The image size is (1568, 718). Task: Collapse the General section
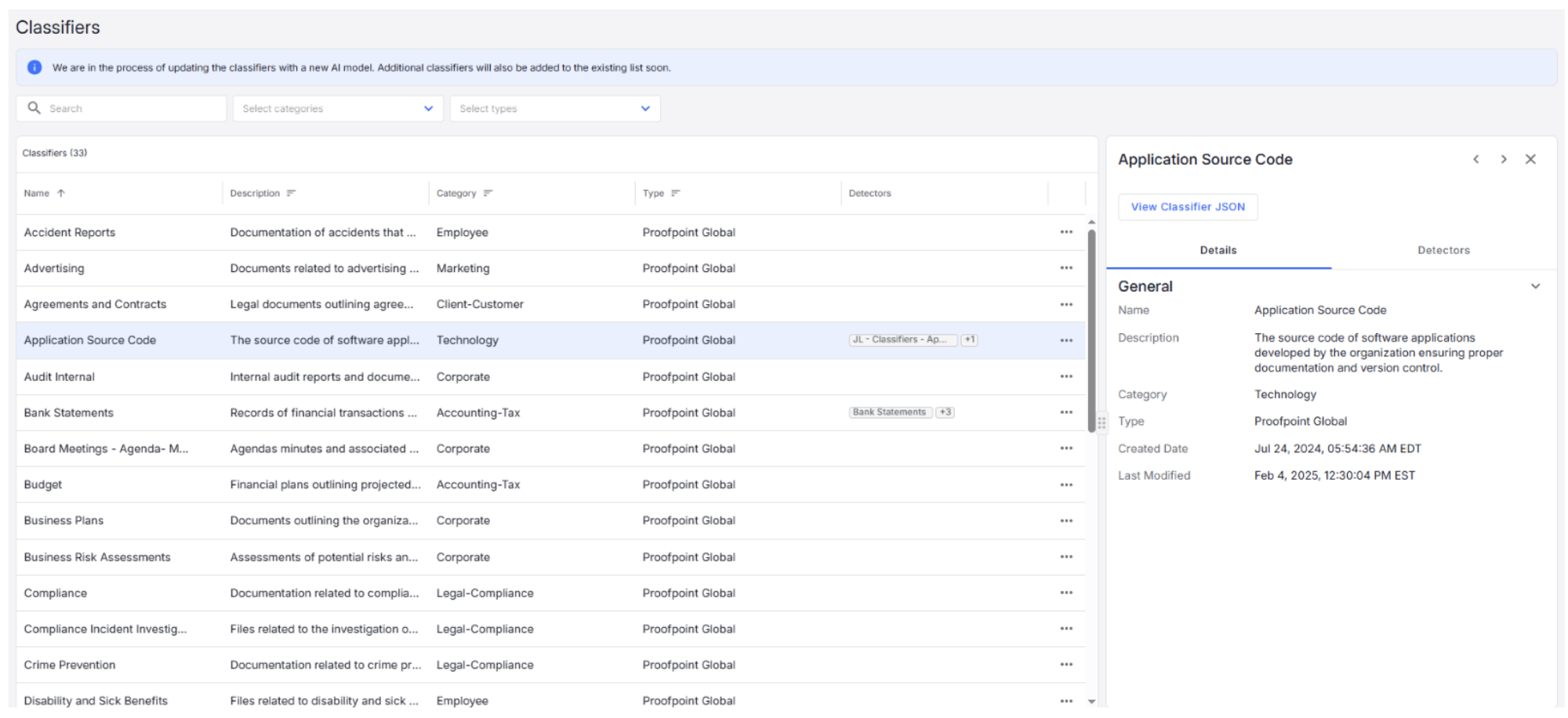click(x=1535, y=286)
